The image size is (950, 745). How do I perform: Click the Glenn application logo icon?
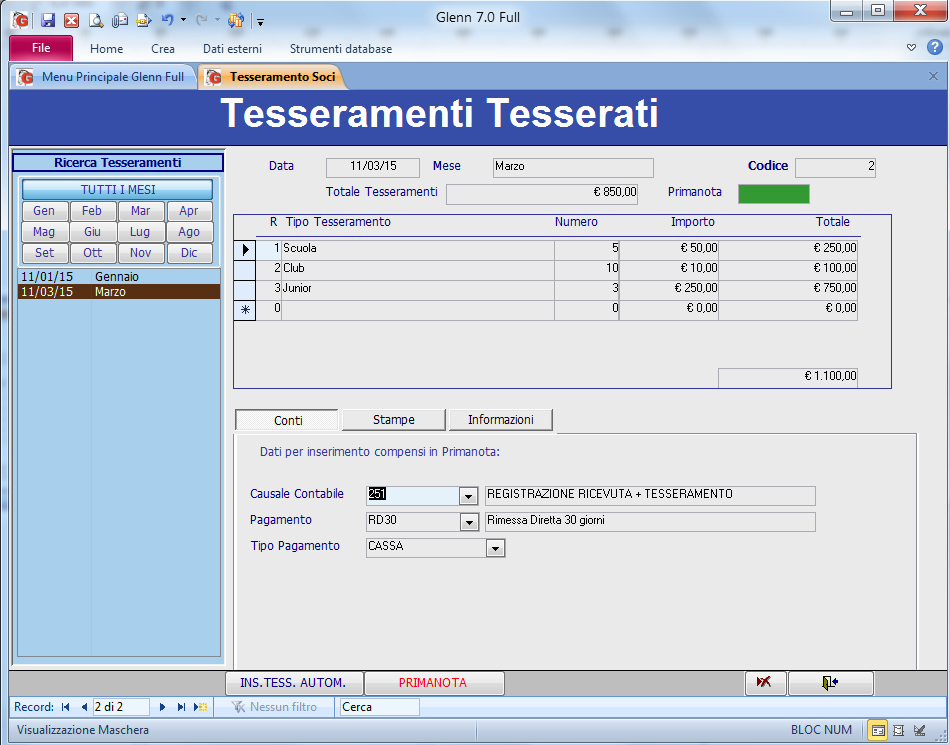click(20, 21)
